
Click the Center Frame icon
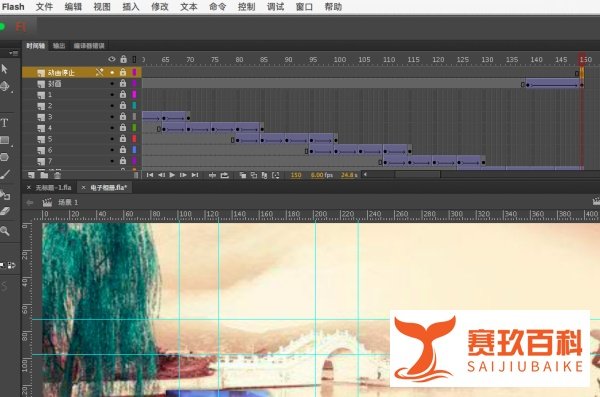[212, 175]
